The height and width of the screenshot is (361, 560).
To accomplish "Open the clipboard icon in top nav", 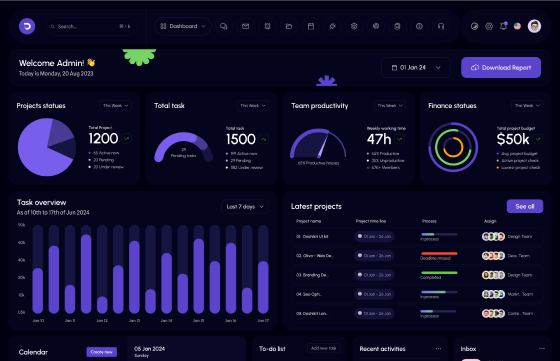I will [398, 26].
